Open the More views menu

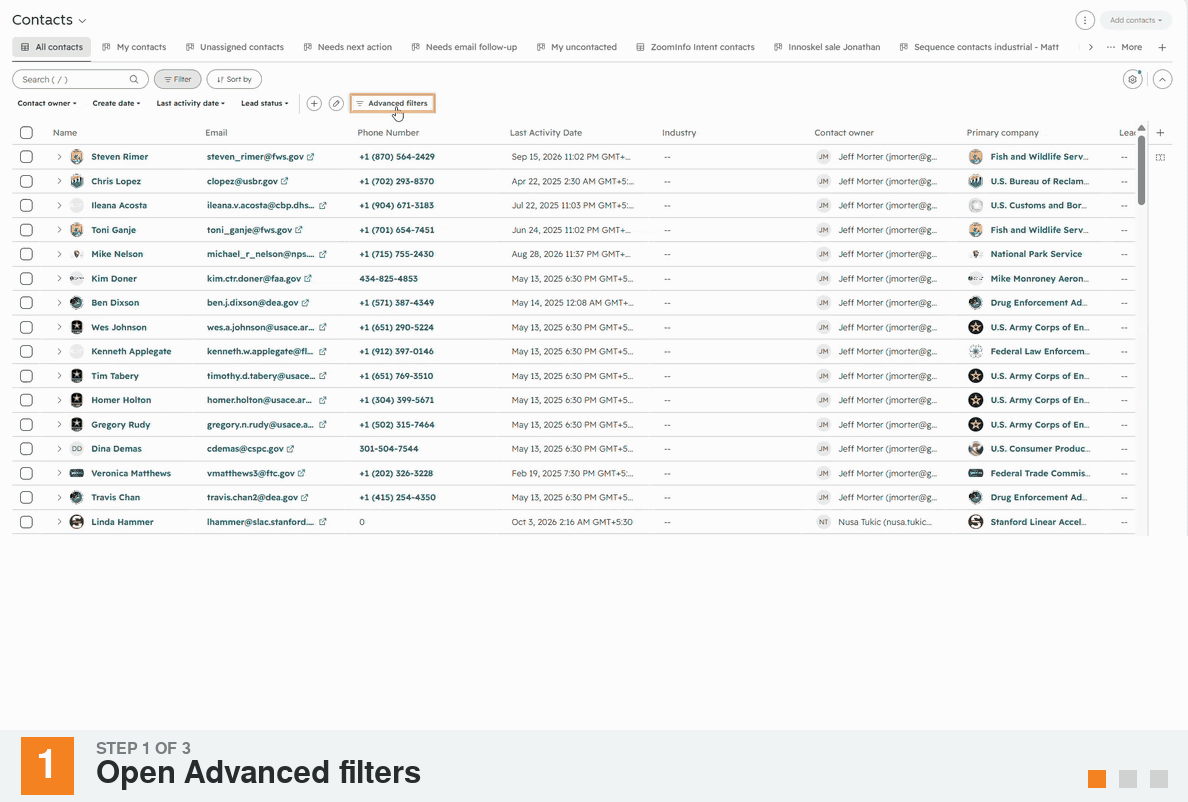(1124, 47)
